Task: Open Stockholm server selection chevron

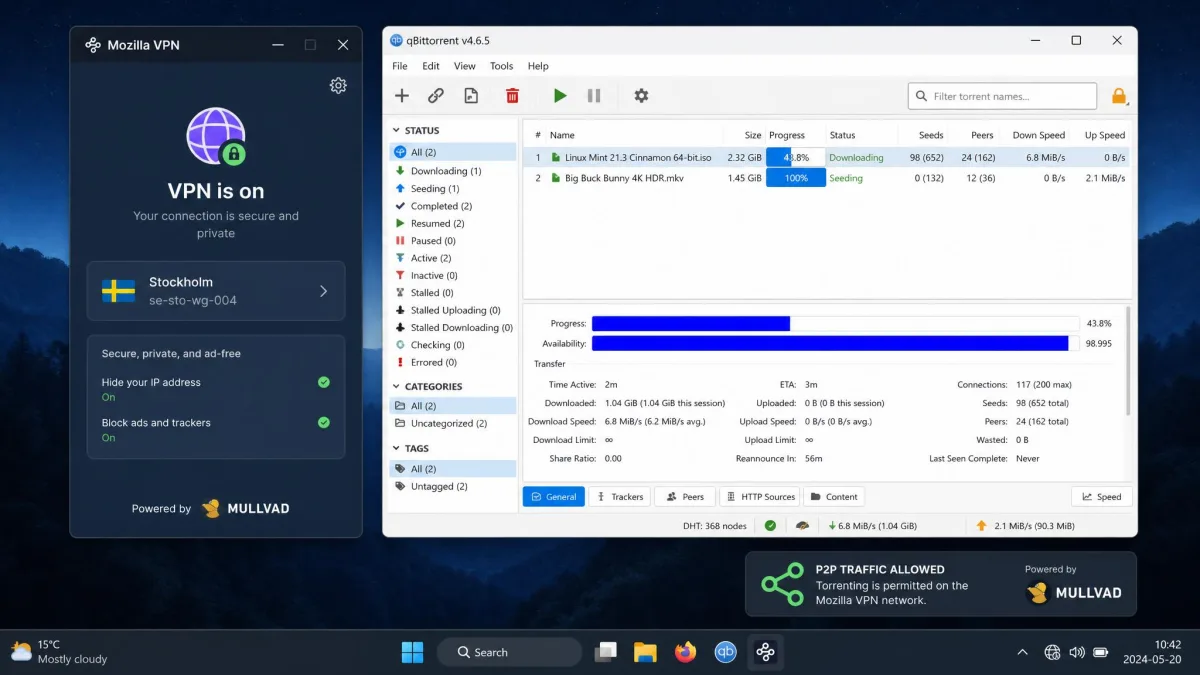Action: pyautogui.click(x=323, y=291)
